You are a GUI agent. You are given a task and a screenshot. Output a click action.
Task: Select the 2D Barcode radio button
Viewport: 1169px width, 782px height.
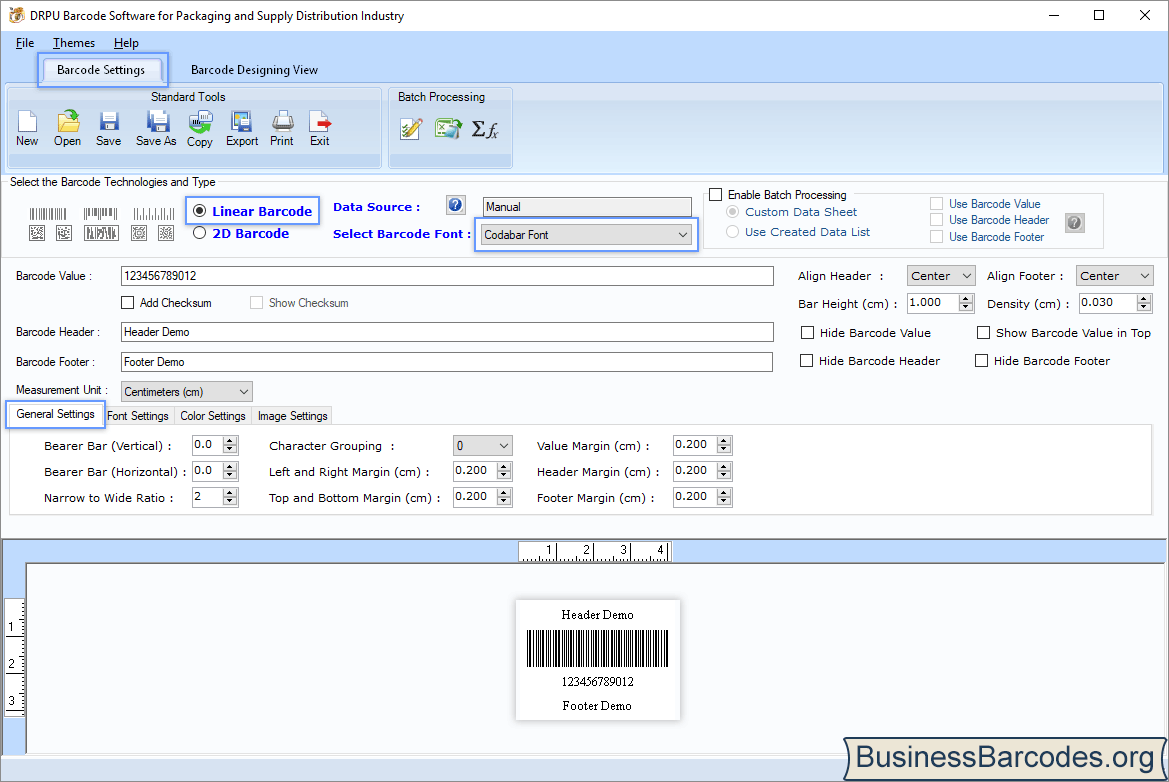coord(199,233)
